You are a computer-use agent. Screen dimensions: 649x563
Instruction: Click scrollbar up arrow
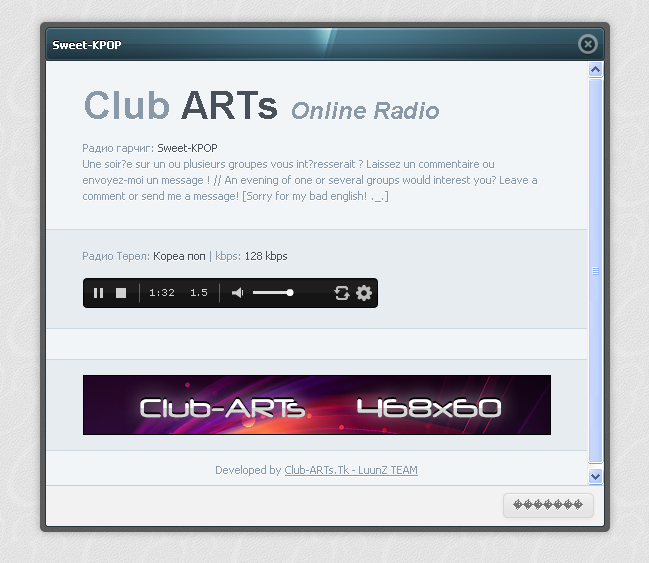[x=595, y=70]
